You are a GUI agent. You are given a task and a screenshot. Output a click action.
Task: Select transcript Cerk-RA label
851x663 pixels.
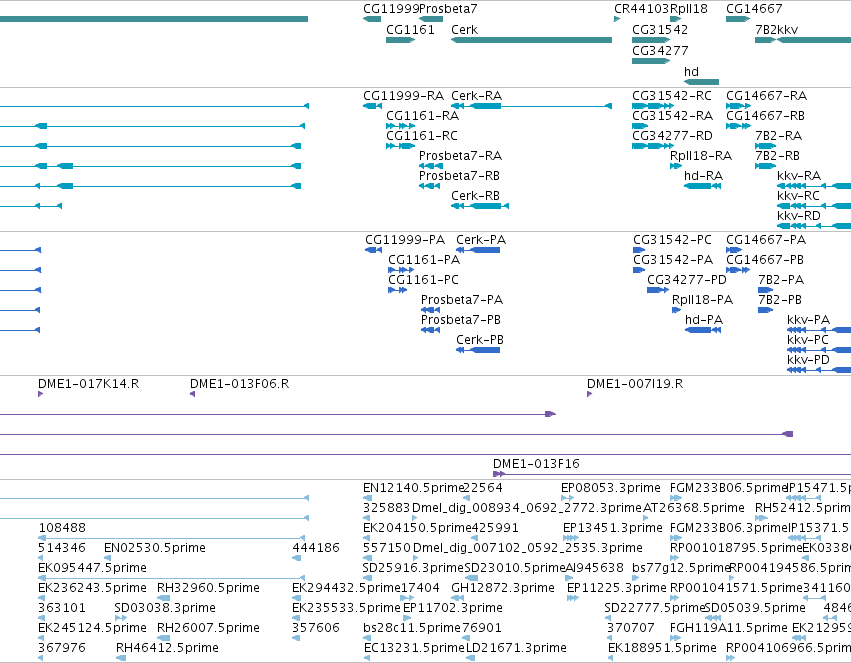click(477, 96)
